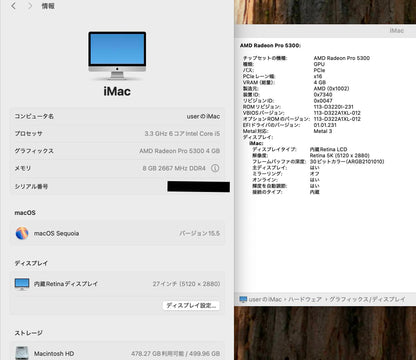The image size is (416, 360).
Task: Click the グラフィックス row label
Action: click(x=34, y=151)
